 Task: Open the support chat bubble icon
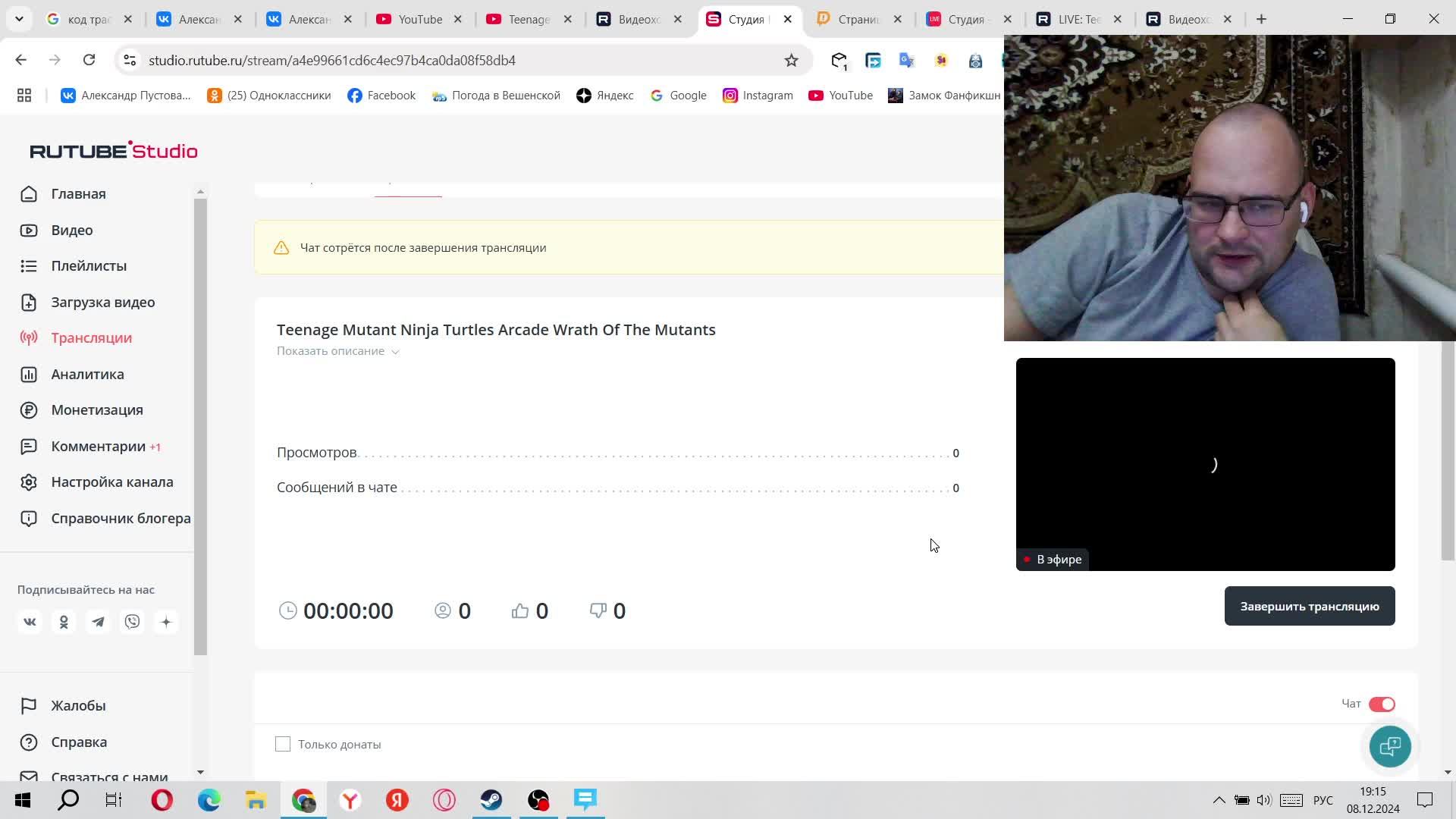coord(1389,746)
